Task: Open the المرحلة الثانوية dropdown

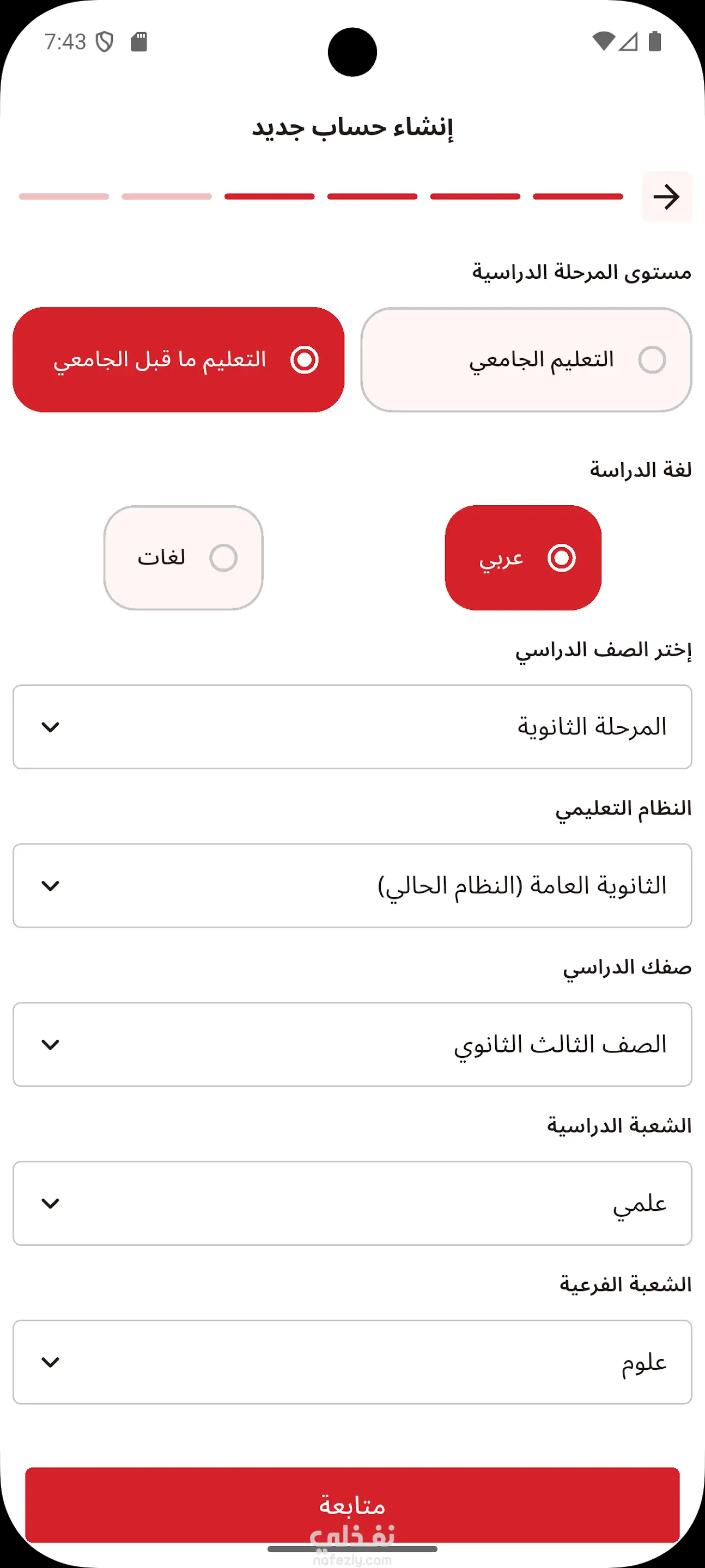Action: coord(352,727)
